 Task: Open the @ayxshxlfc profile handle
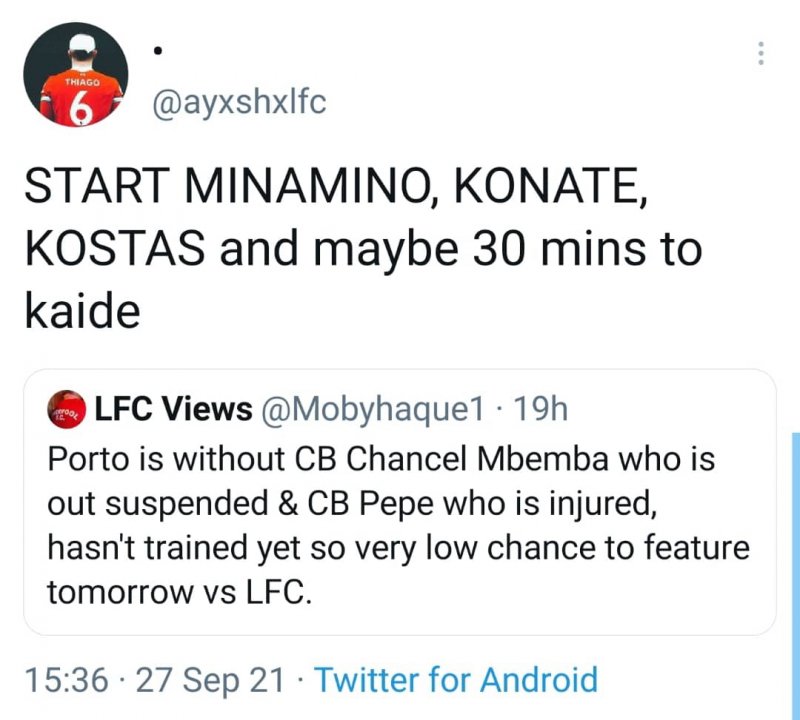(238, 102)
